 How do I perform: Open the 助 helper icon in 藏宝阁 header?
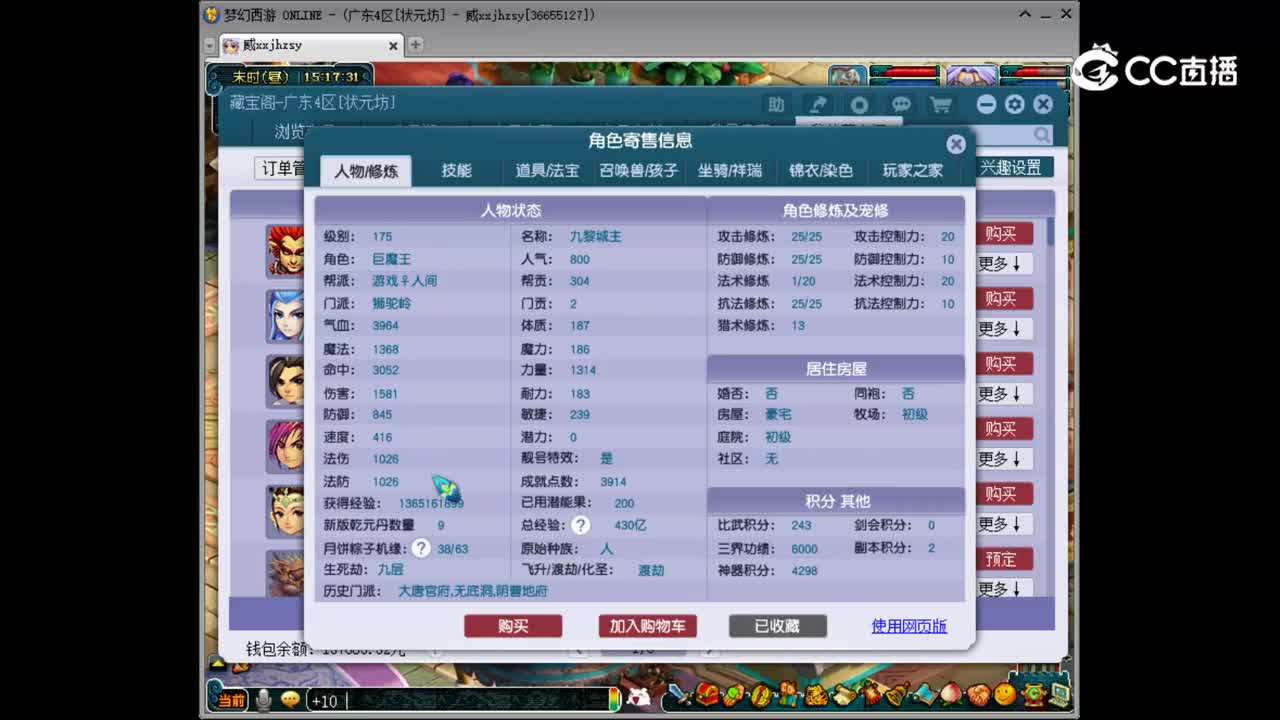coord(776,104)
